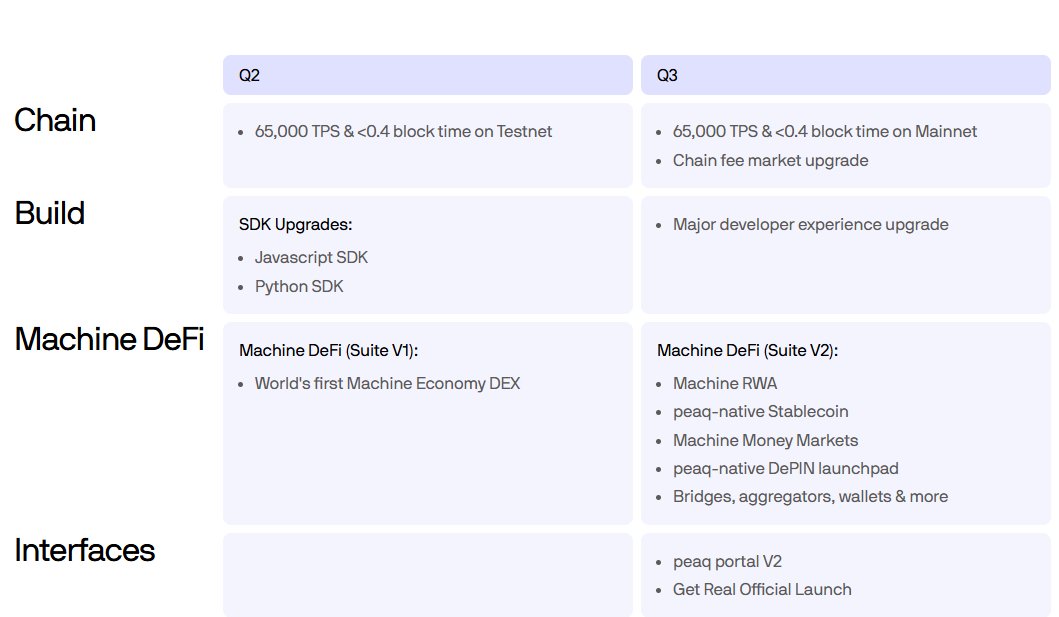Click 'Machine DeFi (Suite V2):' subheading
1059x617 pixels.
coord(748,350)
